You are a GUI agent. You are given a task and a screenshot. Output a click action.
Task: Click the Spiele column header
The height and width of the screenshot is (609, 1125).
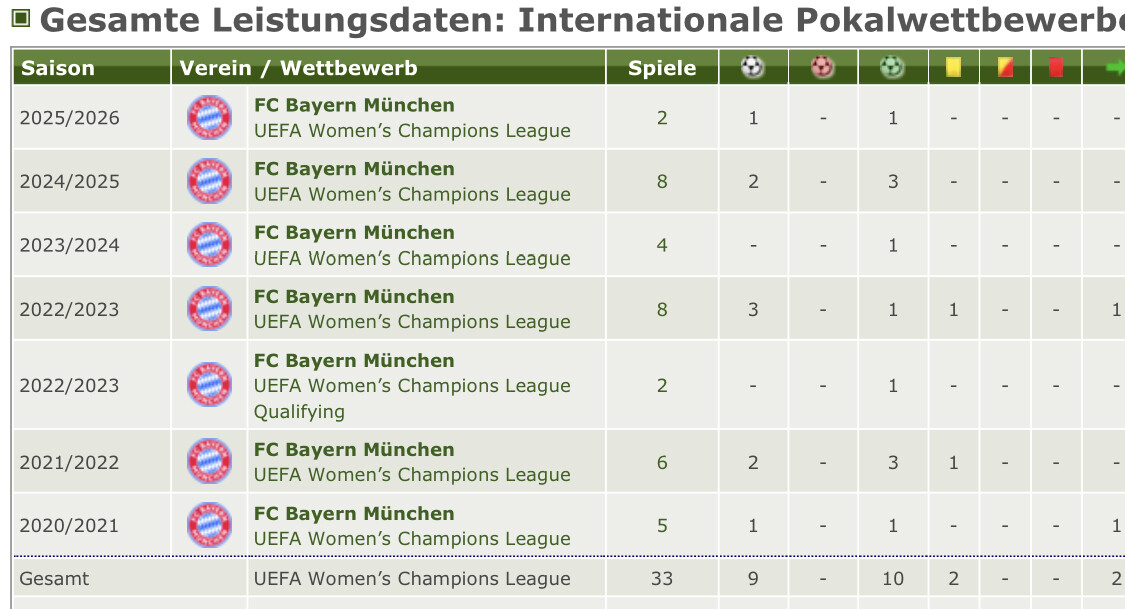click(662, 68)
